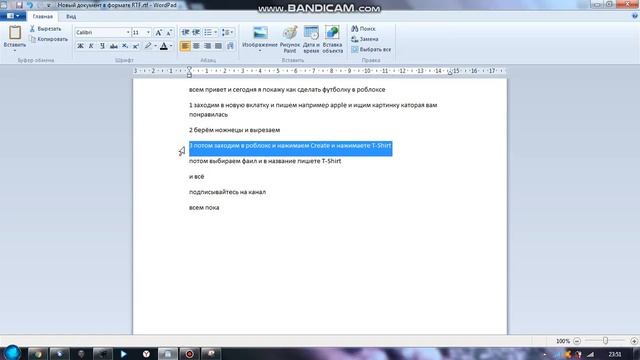Screen dimensions: 640x360
Task: Shrink font size with small A button
Action: [x=169, y=32]
